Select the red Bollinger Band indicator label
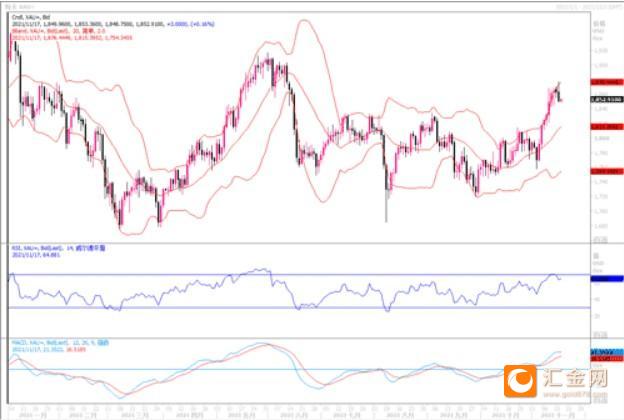Screen dimensions: 624x420 pos(58,31)
